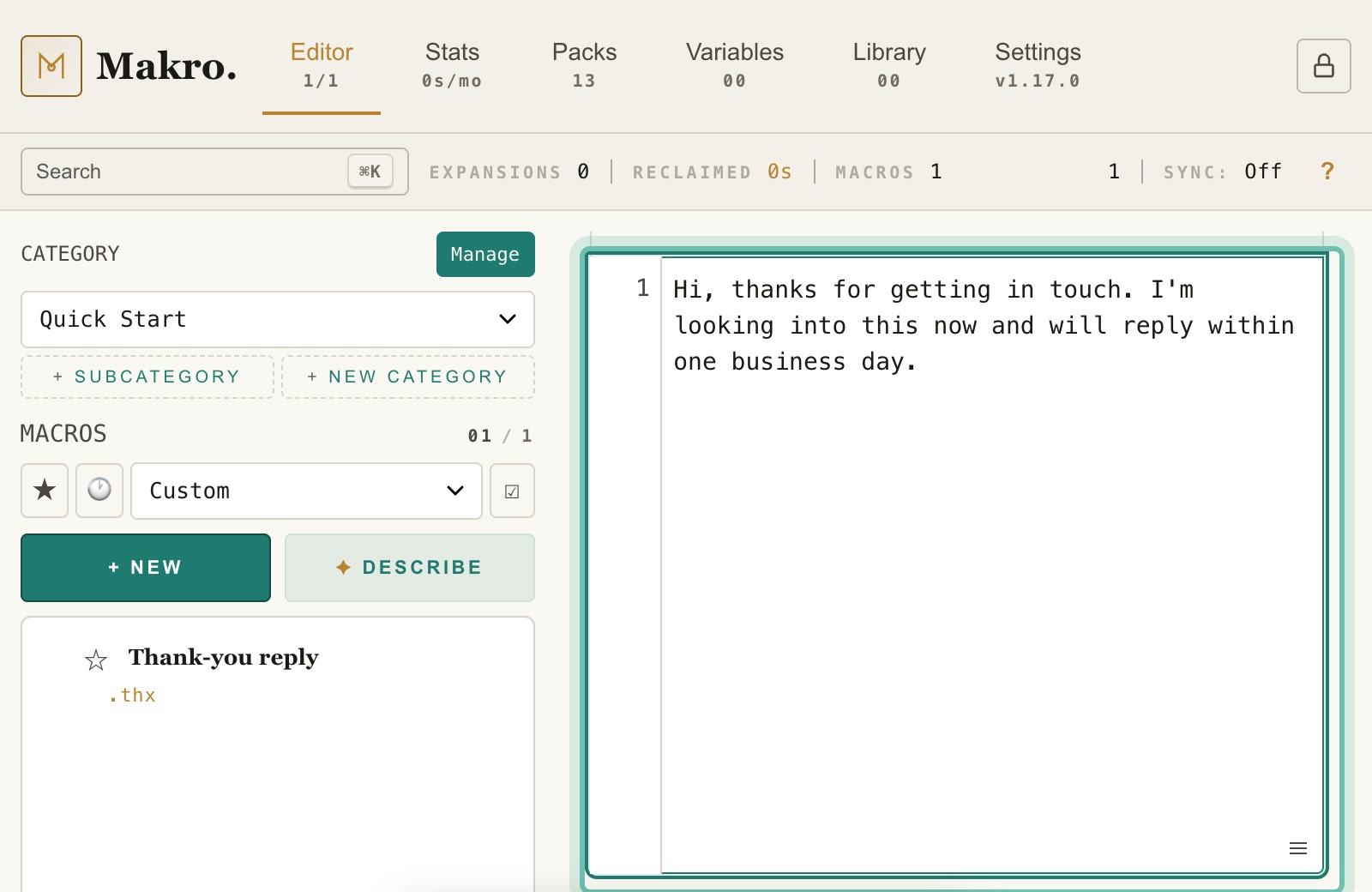Star the Thank-you reply macro
1372x892 pixels.
96,660
